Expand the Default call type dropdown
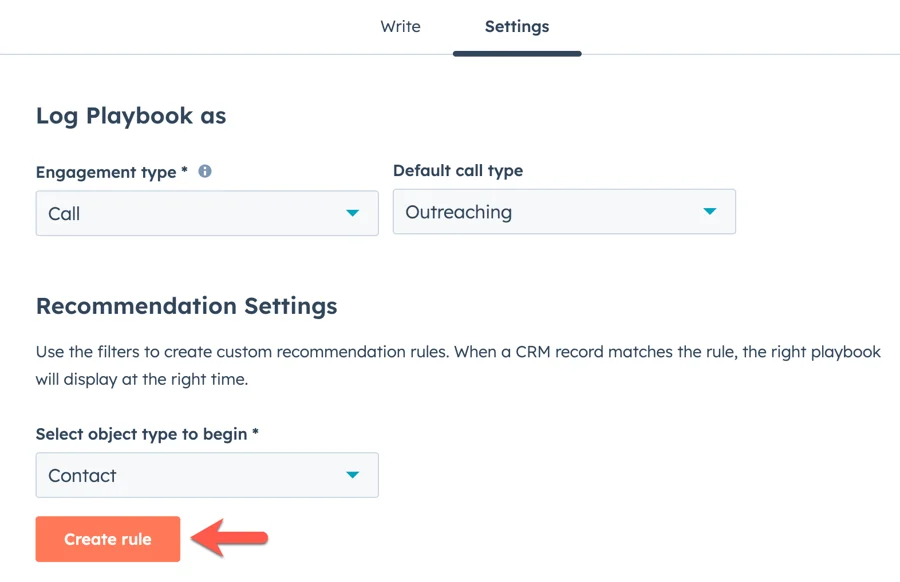 tap(563, 212)
